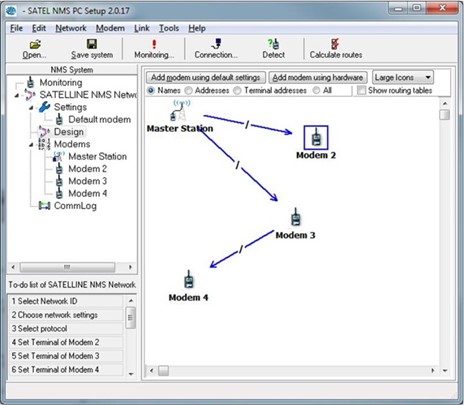Open the Link menu

click(x=142, y=28)
